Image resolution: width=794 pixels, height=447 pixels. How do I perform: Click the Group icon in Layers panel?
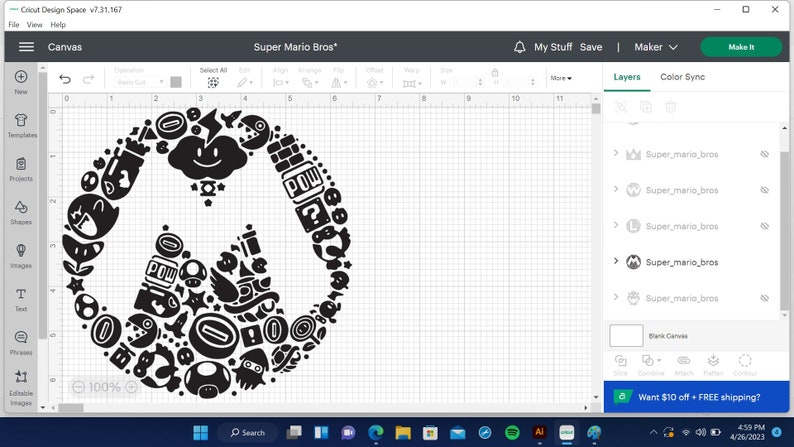(621, 107)
